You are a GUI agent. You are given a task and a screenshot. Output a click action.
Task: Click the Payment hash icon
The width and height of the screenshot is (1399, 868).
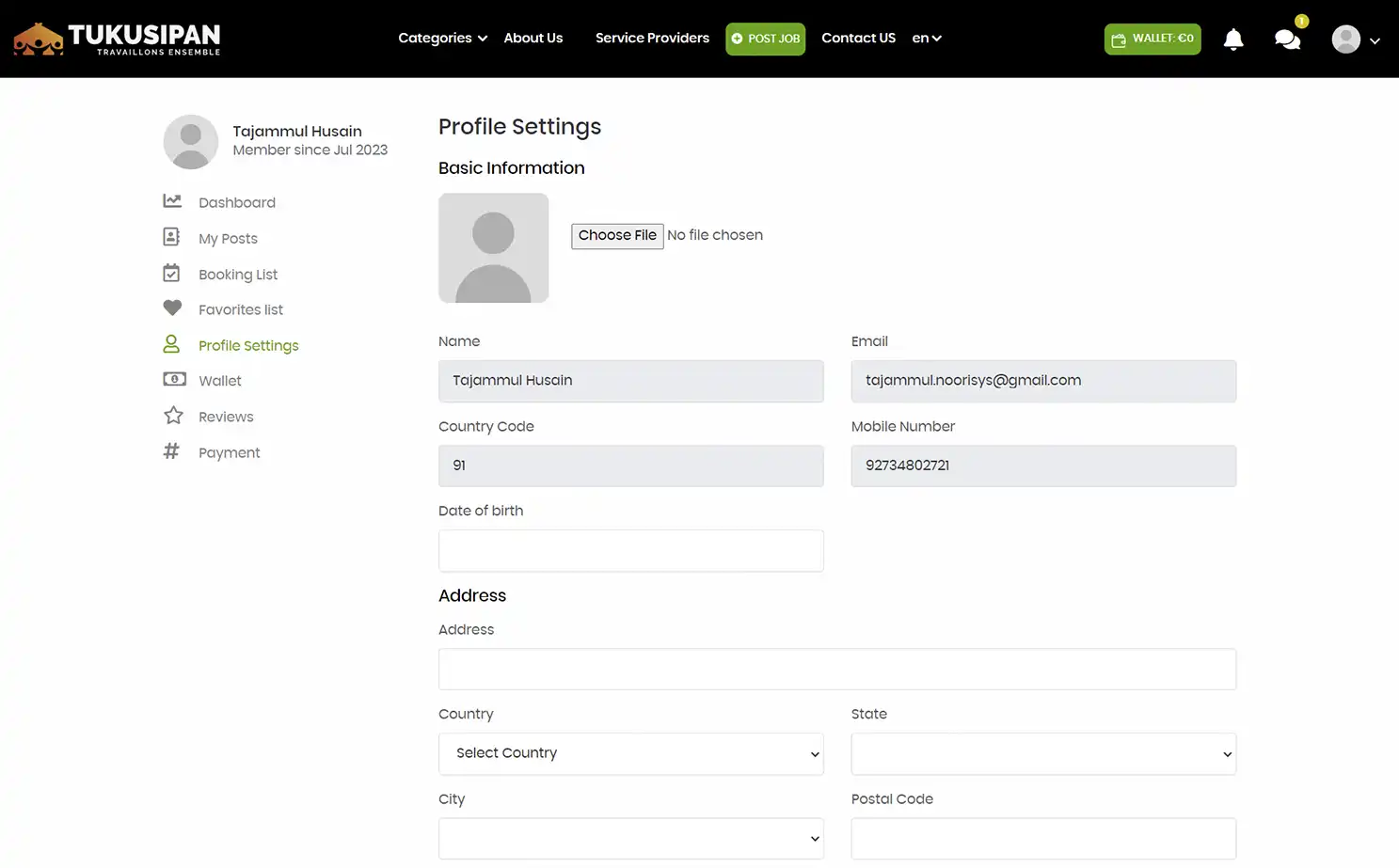(171, 450)
